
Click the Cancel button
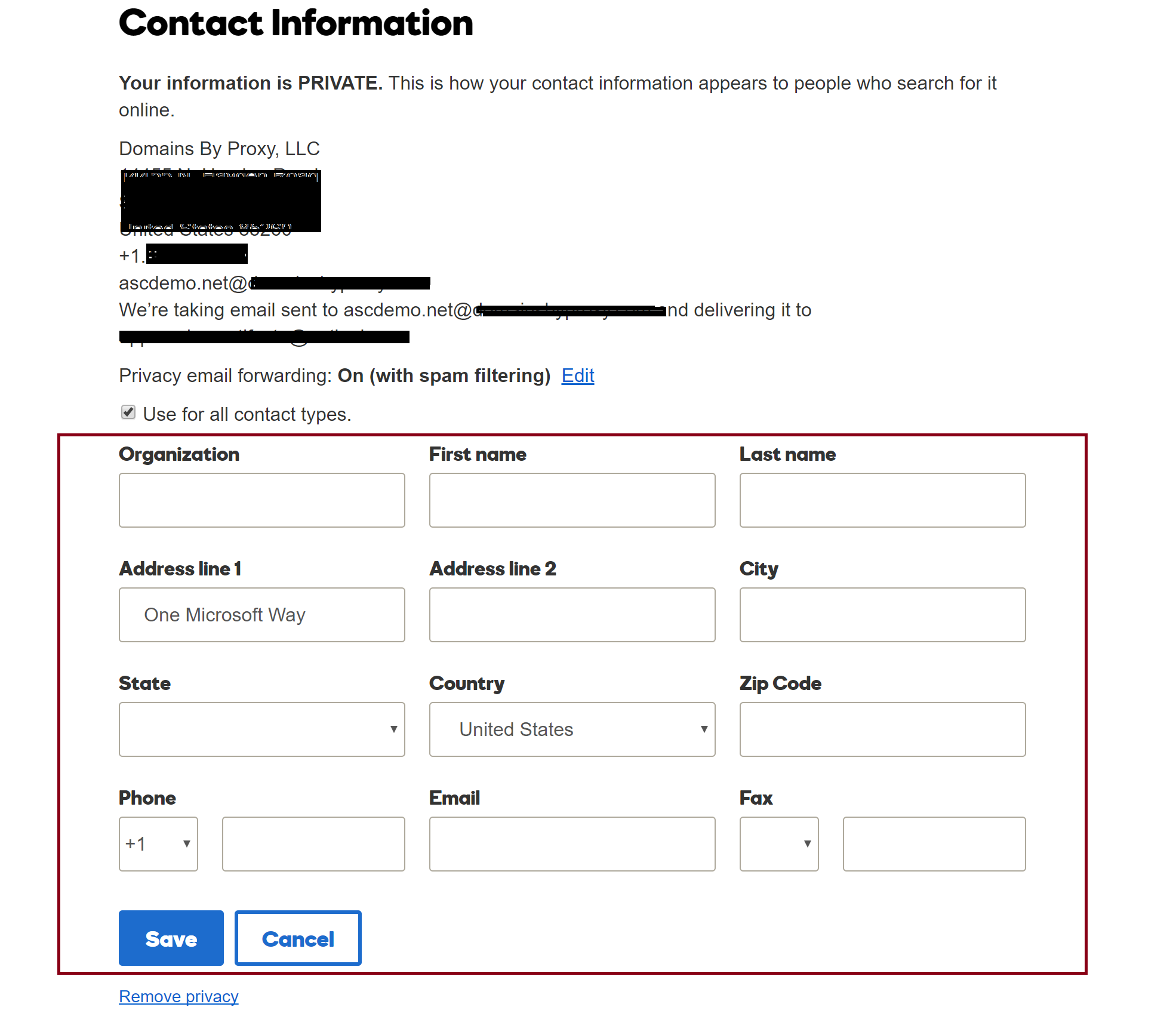tap(298, 938)
